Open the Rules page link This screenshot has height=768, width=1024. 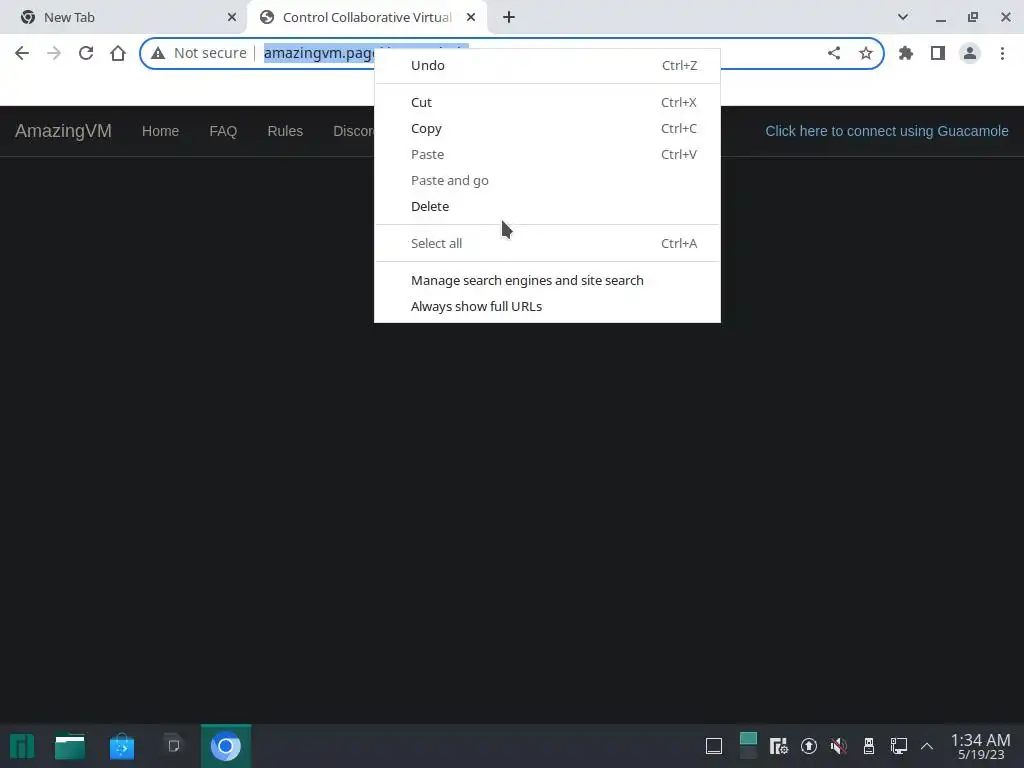285,131
